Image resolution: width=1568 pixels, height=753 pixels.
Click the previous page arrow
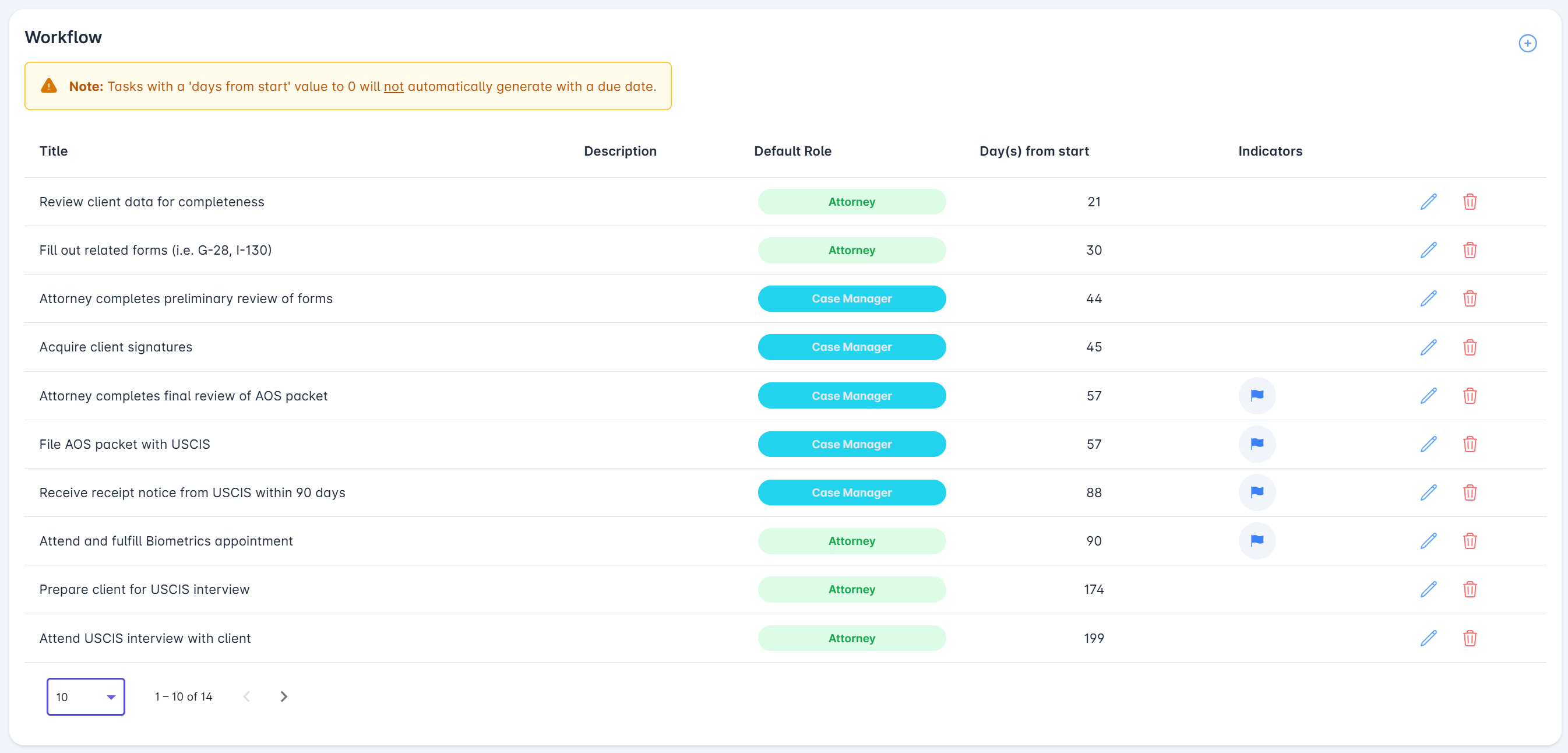tap(246, 696)
